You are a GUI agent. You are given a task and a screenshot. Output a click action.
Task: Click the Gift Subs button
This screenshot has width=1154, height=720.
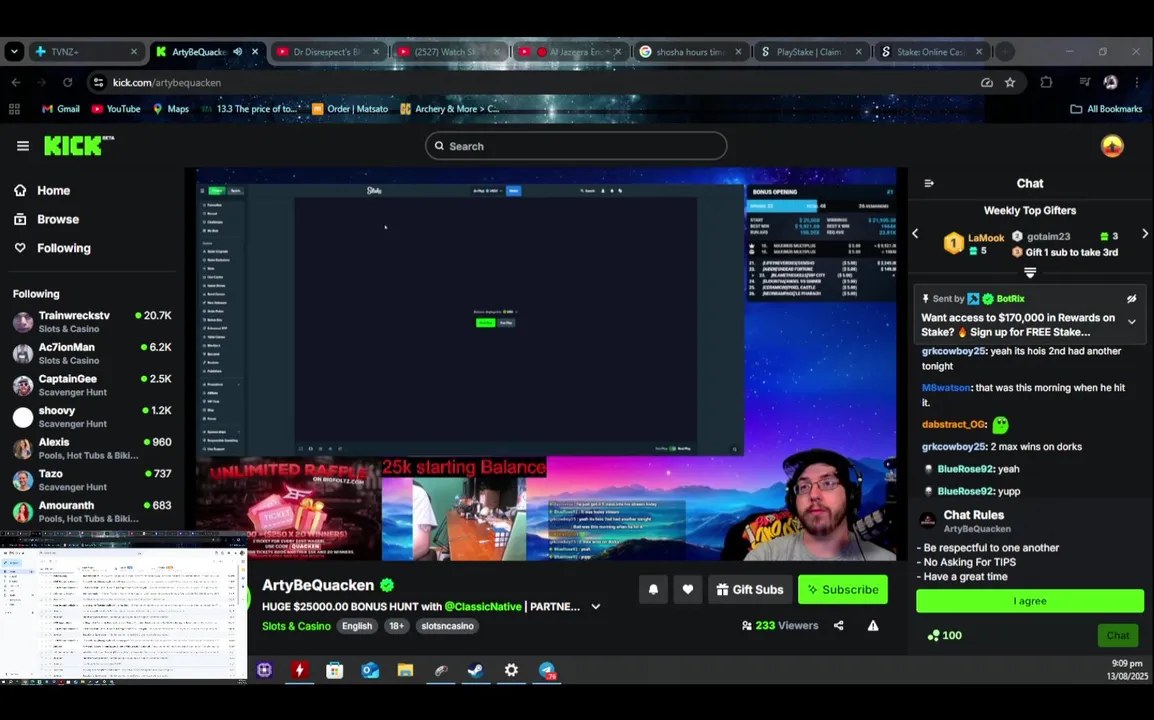click(x=750, y=589)
